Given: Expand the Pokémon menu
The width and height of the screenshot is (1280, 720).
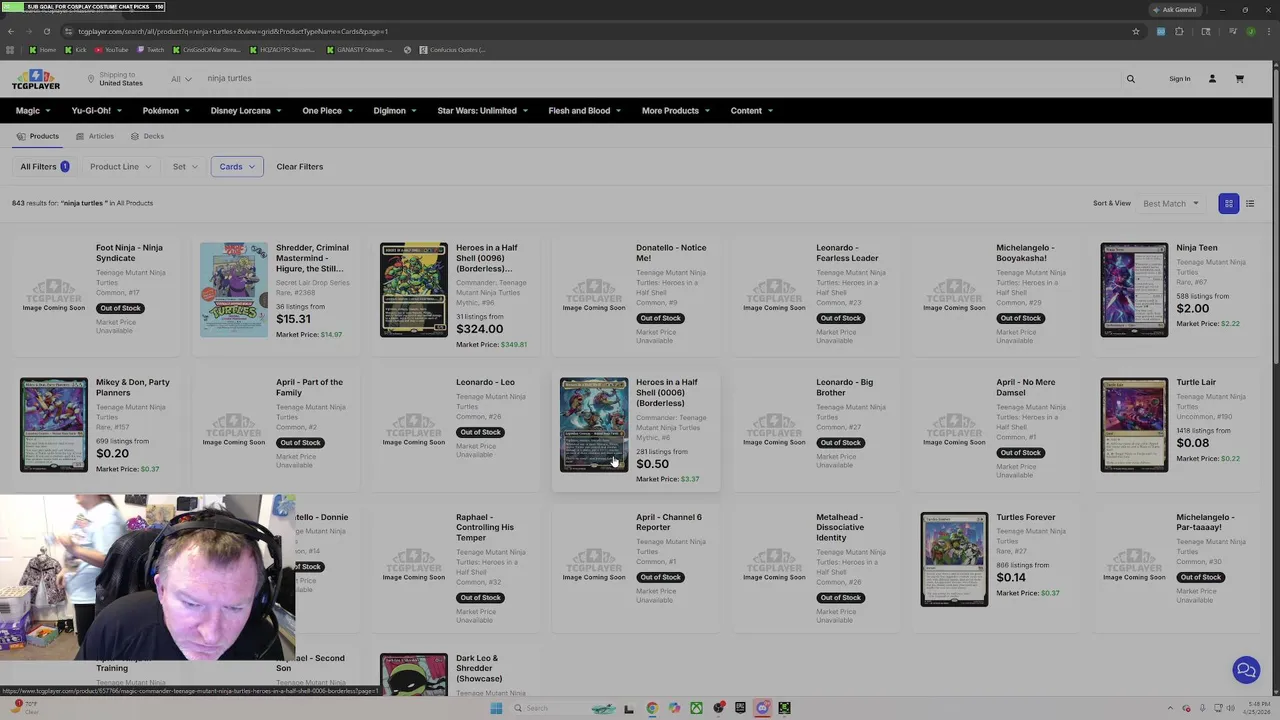Looking at the screenshot, I should click(166, 111).
